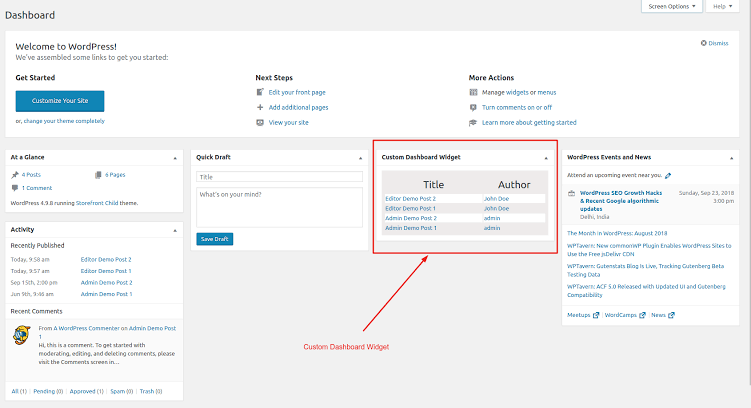Open Admin Demo Post 1 in Activity list

pyautogui.click(x=106, y=294)
